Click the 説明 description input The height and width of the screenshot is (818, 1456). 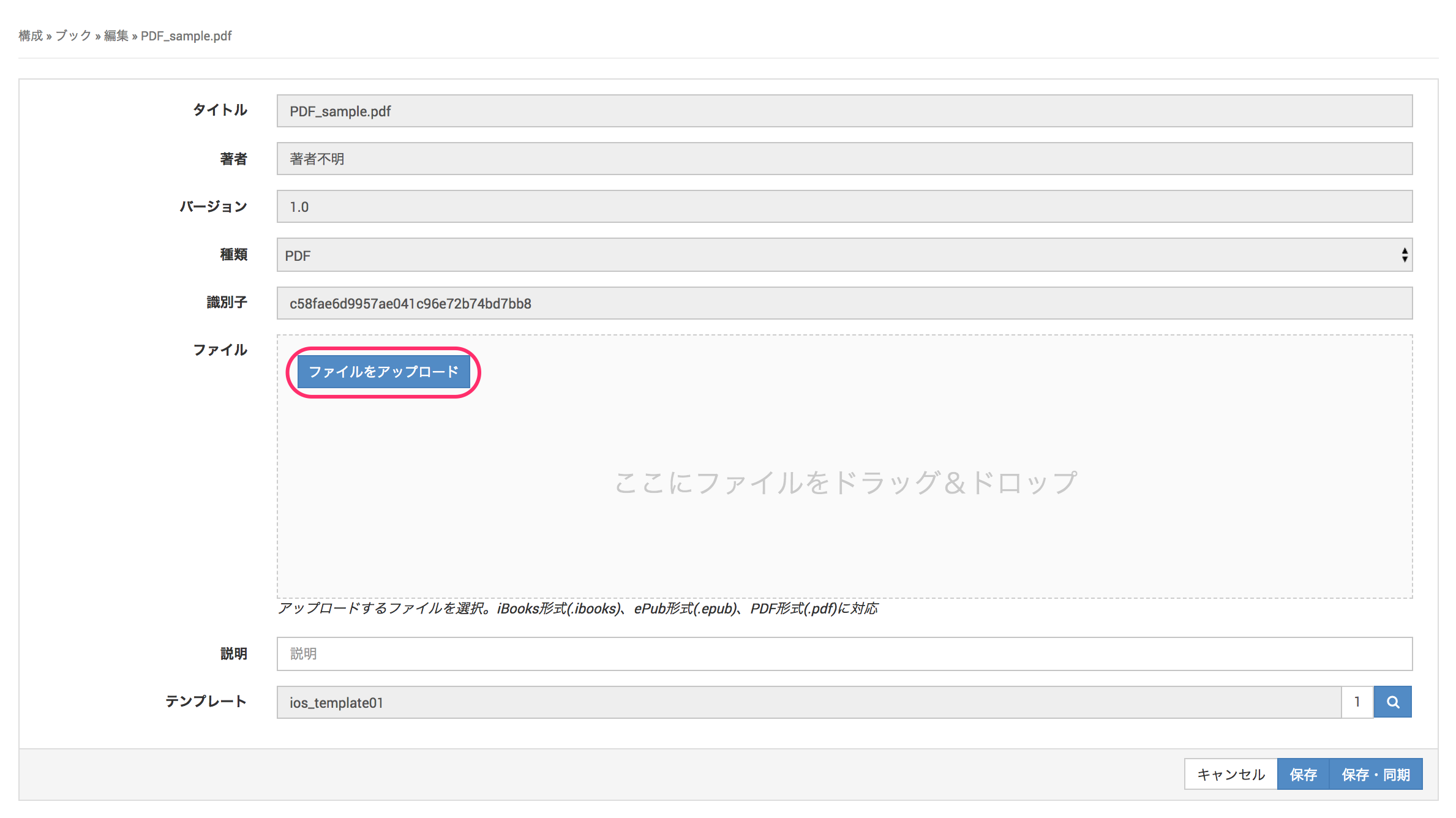tap(844, 653)
